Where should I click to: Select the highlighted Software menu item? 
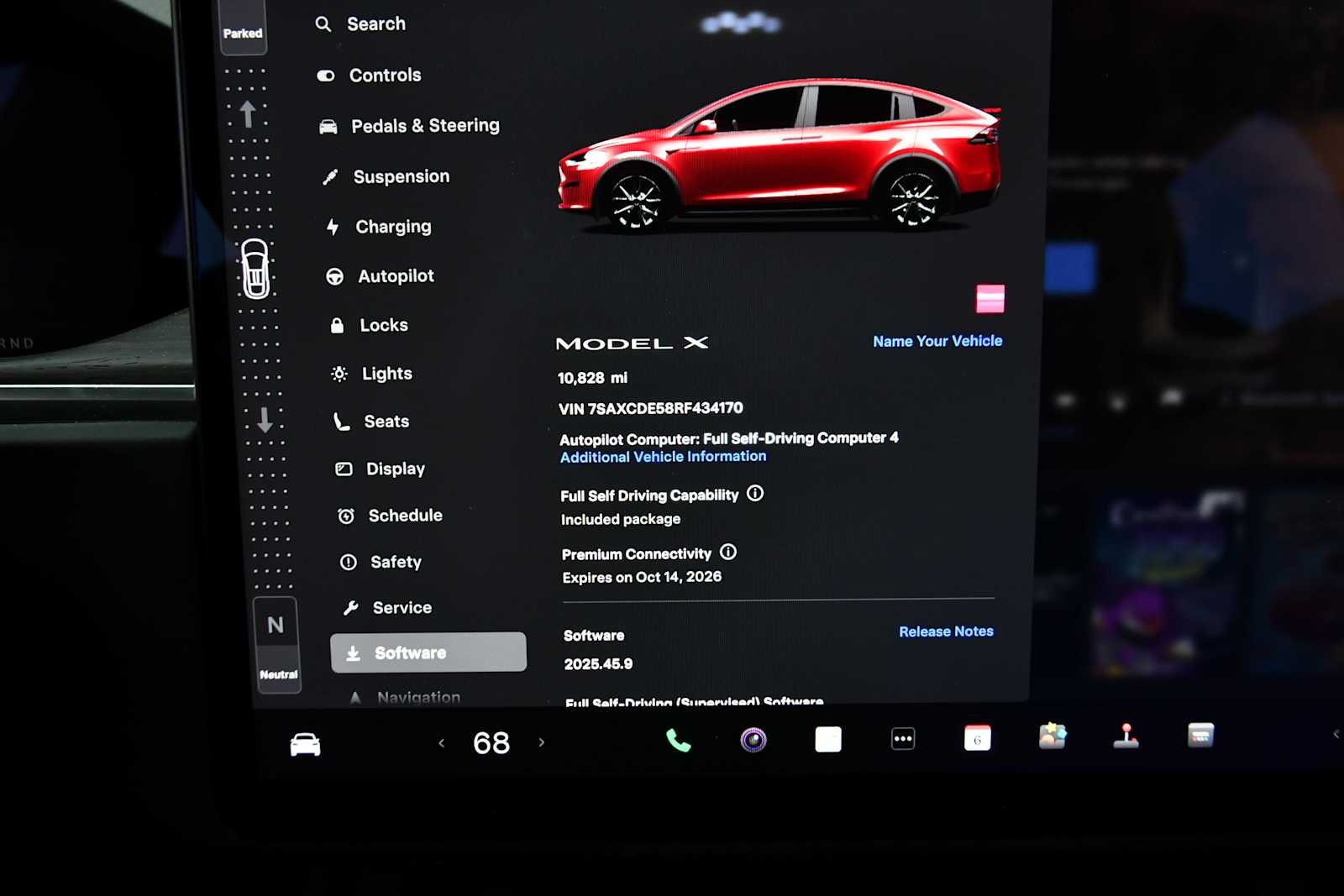coord(428,652)
